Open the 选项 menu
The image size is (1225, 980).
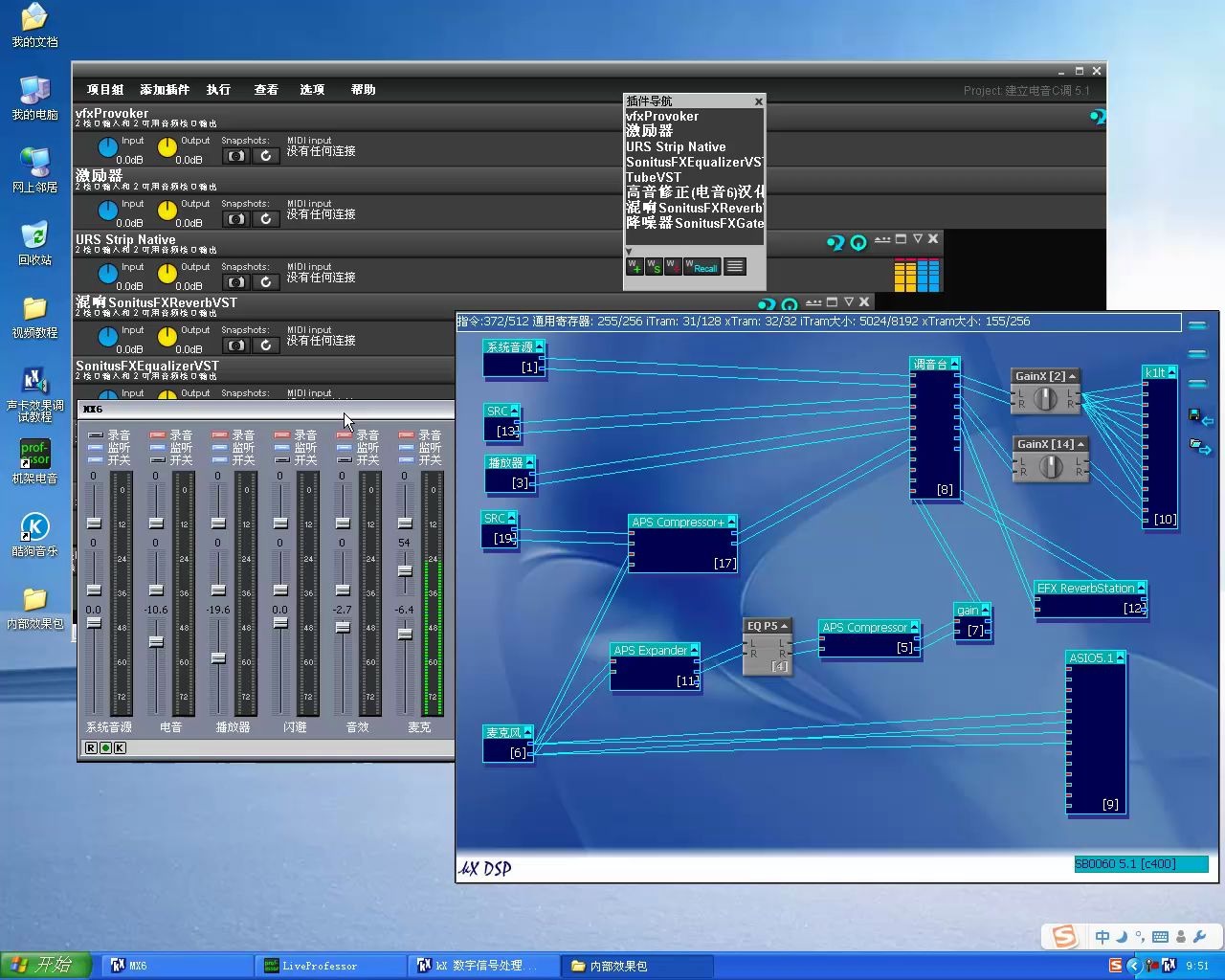(x=312, y=89)
